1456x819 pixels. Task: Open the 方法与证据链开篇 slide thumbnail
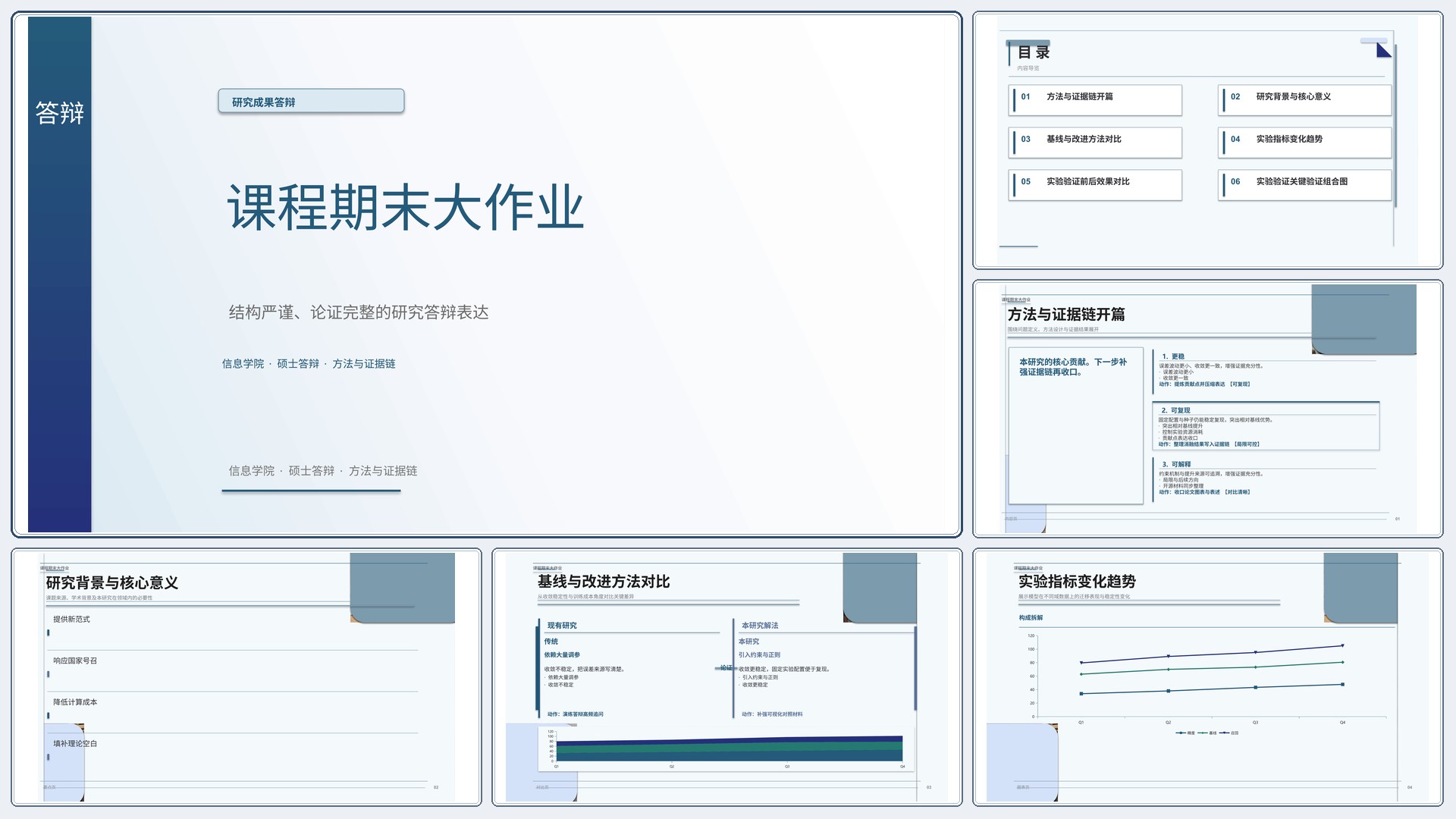(x=1207, y=409)
